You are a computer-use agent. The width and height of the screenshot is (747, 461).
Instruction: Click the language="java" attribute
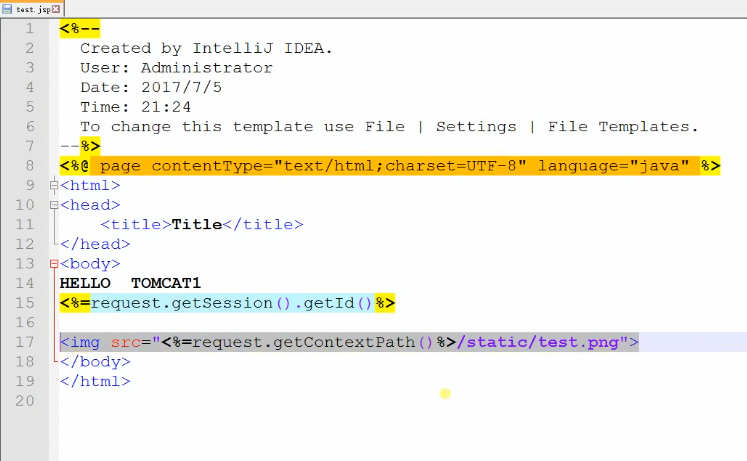tap(614, 166)
